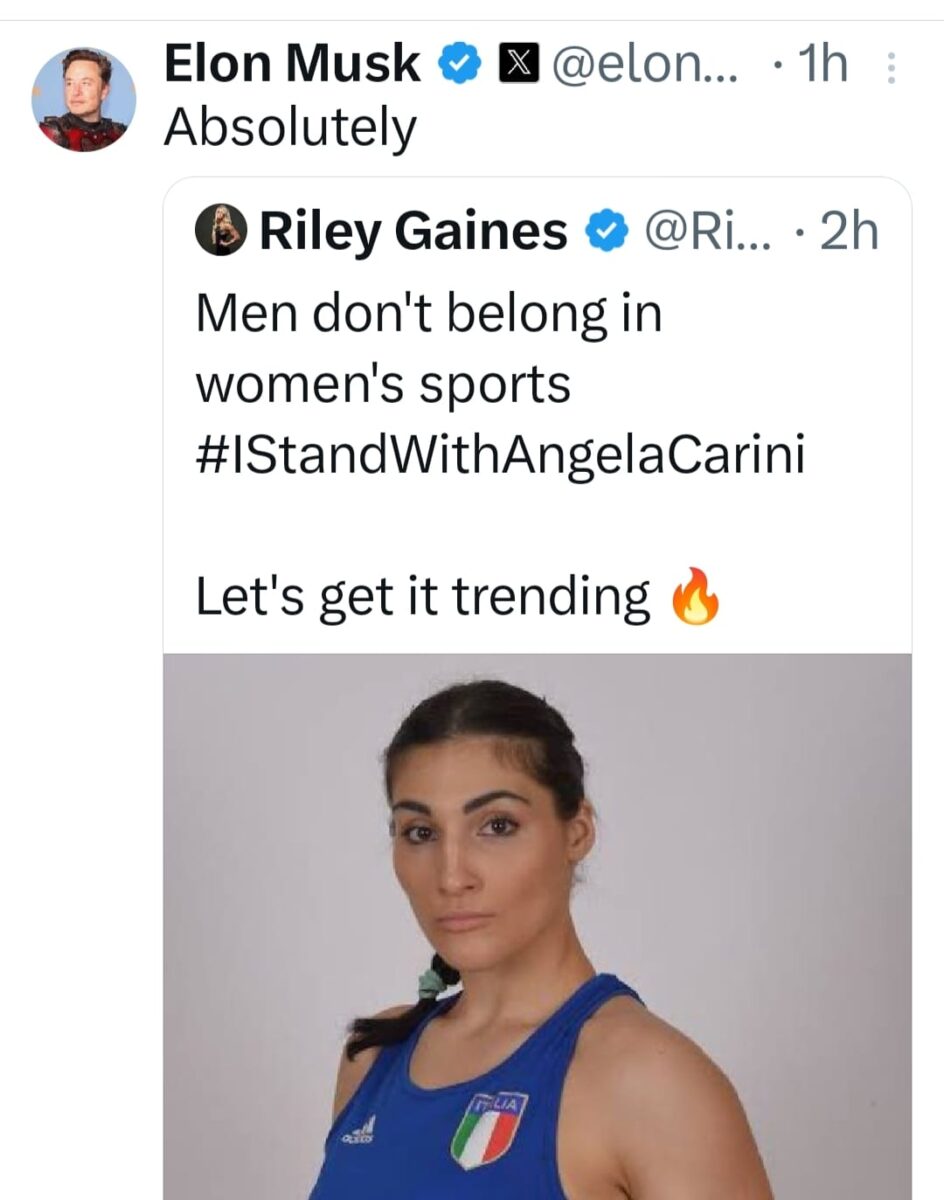
Task: Click "Men don't belong in women's sports" text
Action: pyautogui.click(x=428, y=350)
